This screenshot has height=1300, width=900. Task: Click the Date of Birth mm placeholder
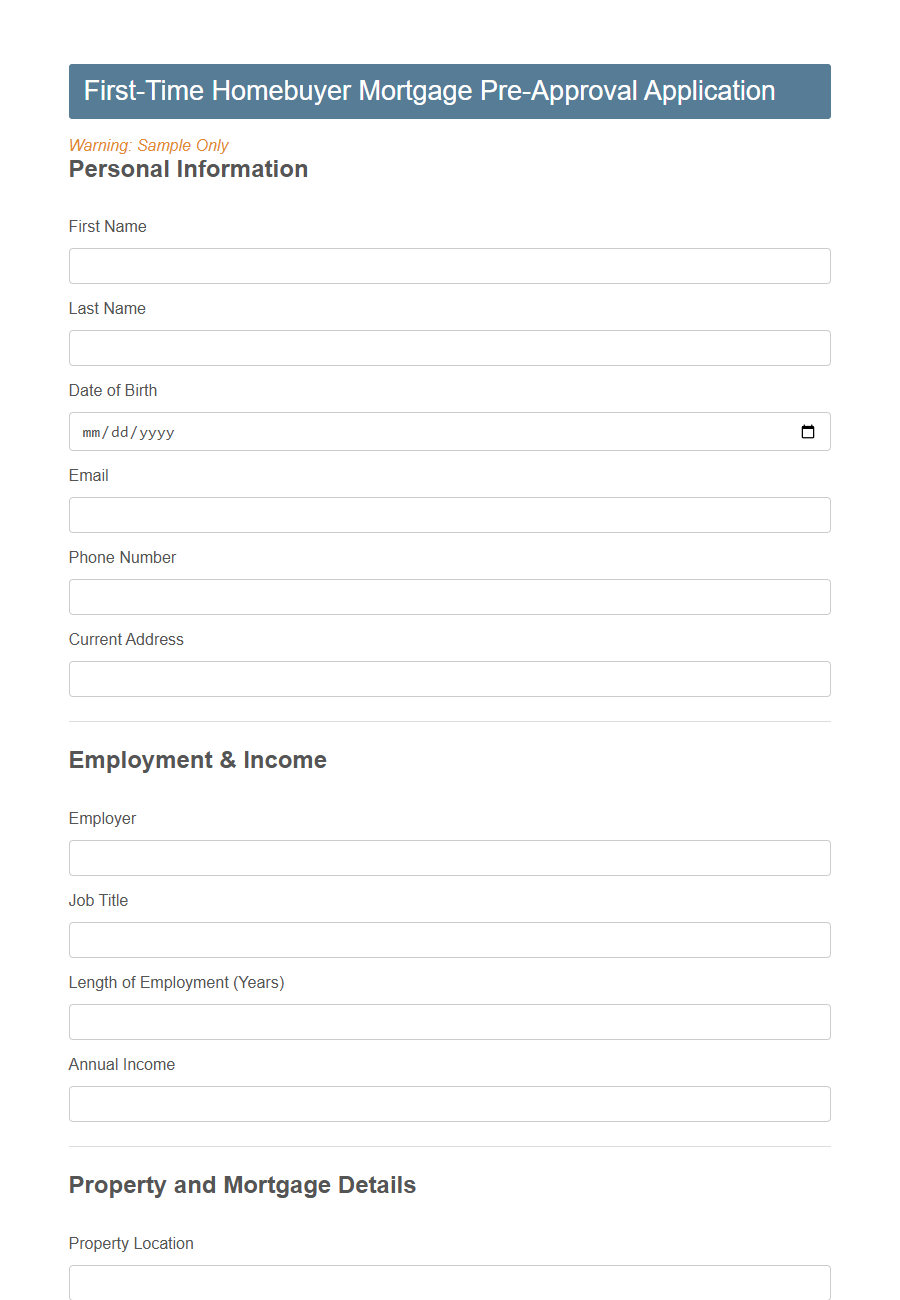coord(91,431)
